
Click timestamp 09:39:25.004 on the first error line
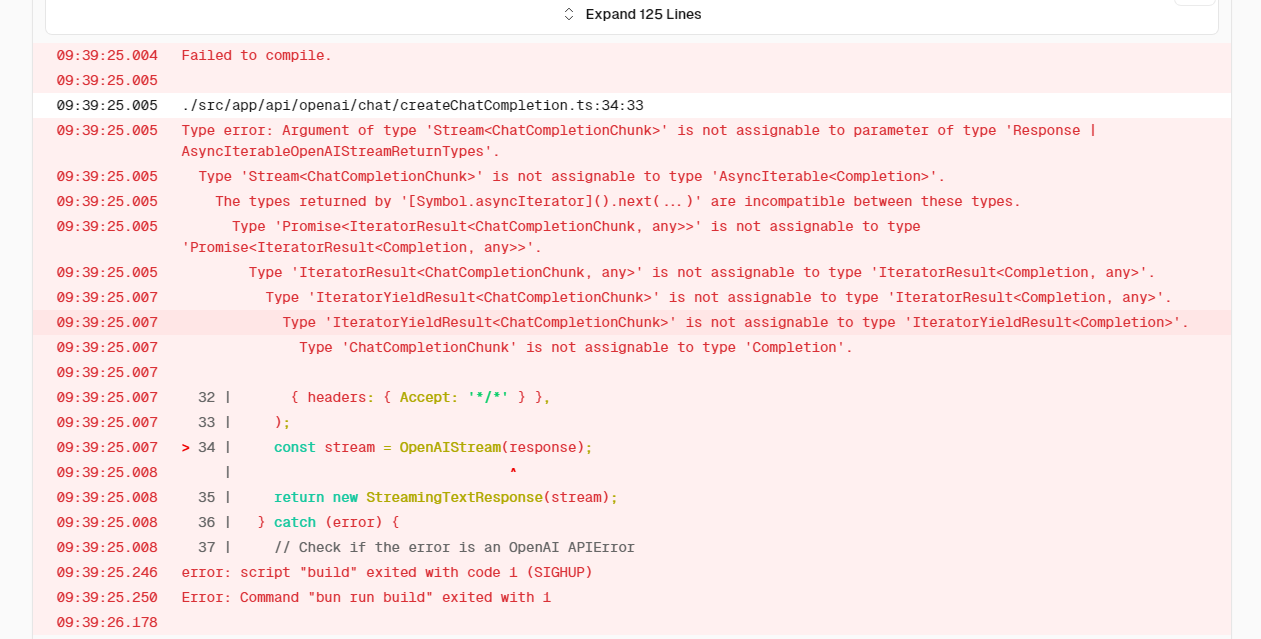106,55
